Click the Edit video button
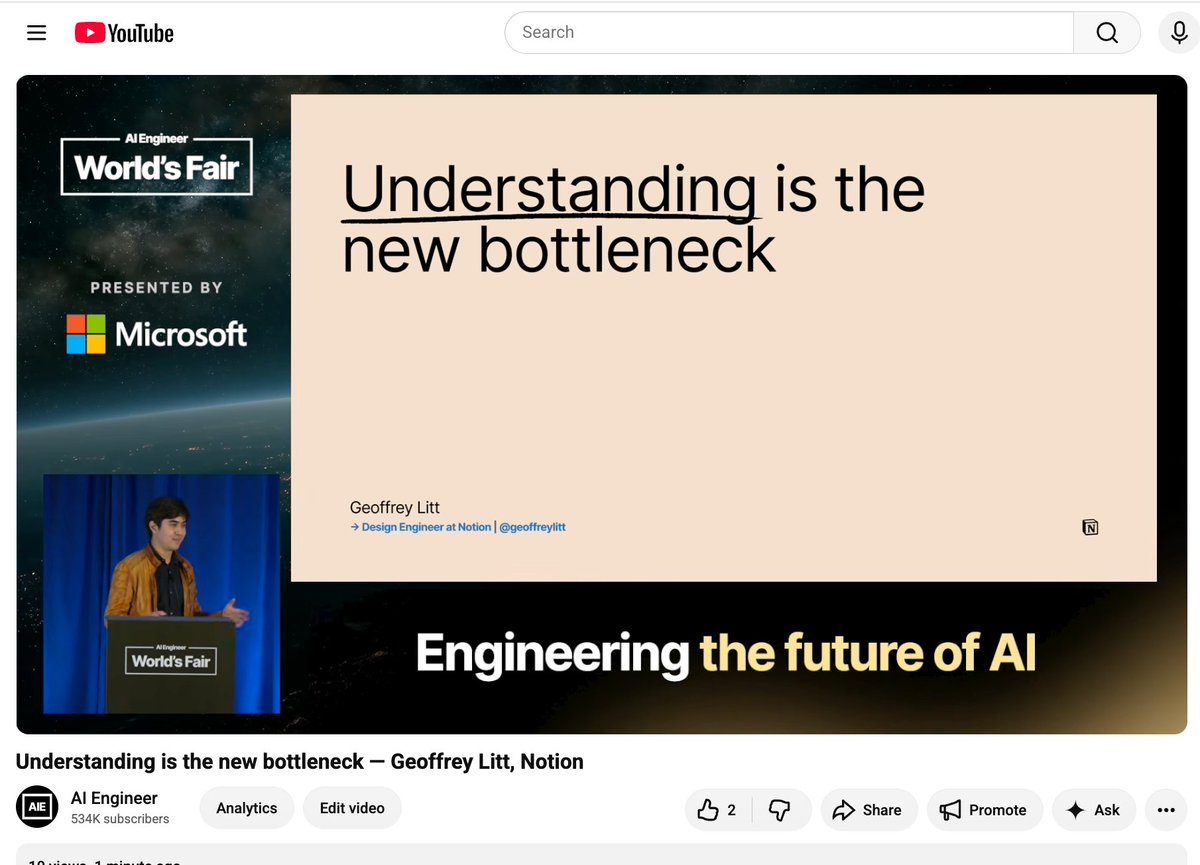The width and height of the screenshot is (1200, 865). [352, 808]
